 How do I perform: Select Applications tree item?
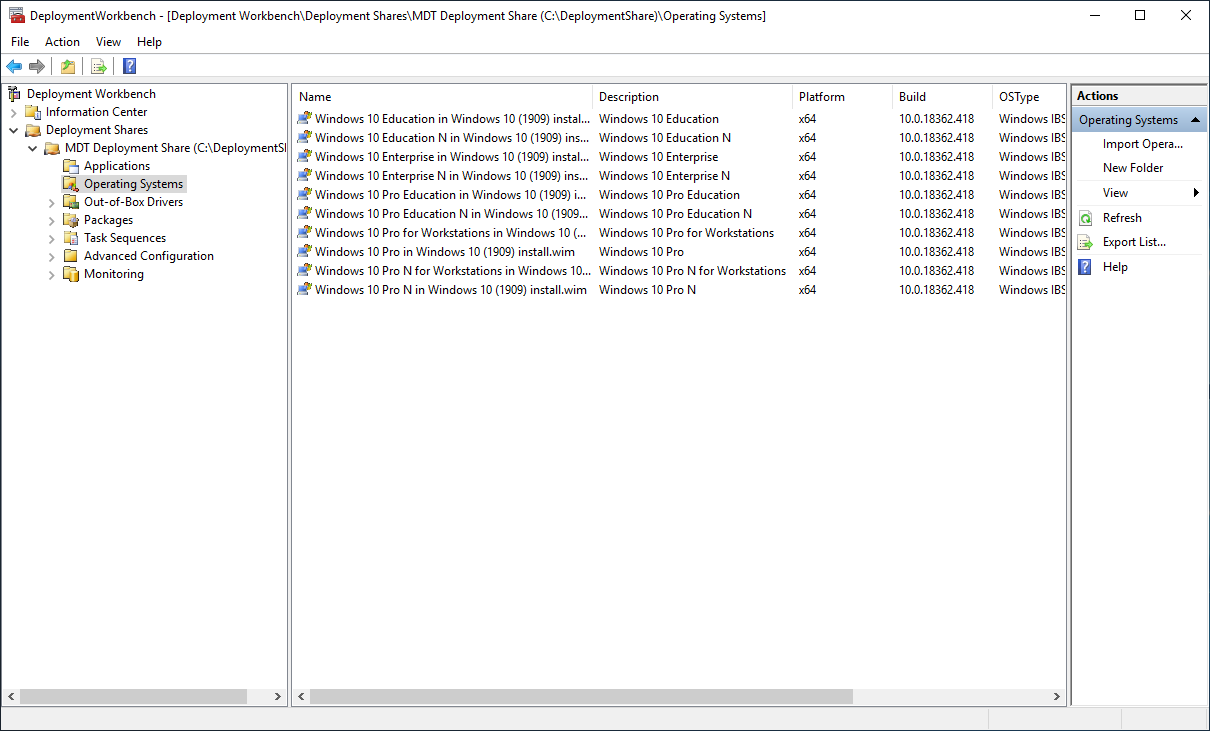[117, 166]
